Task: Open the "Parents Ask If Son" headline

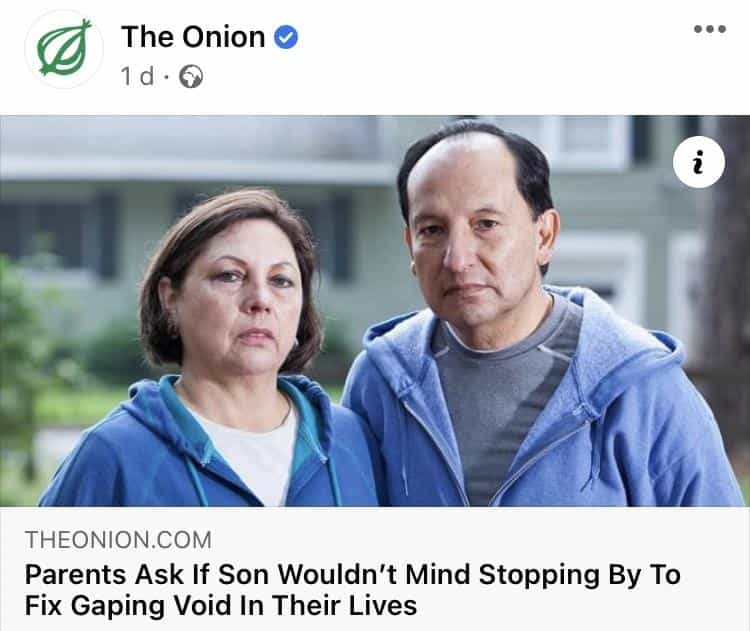Action: (x=352, y=575)
